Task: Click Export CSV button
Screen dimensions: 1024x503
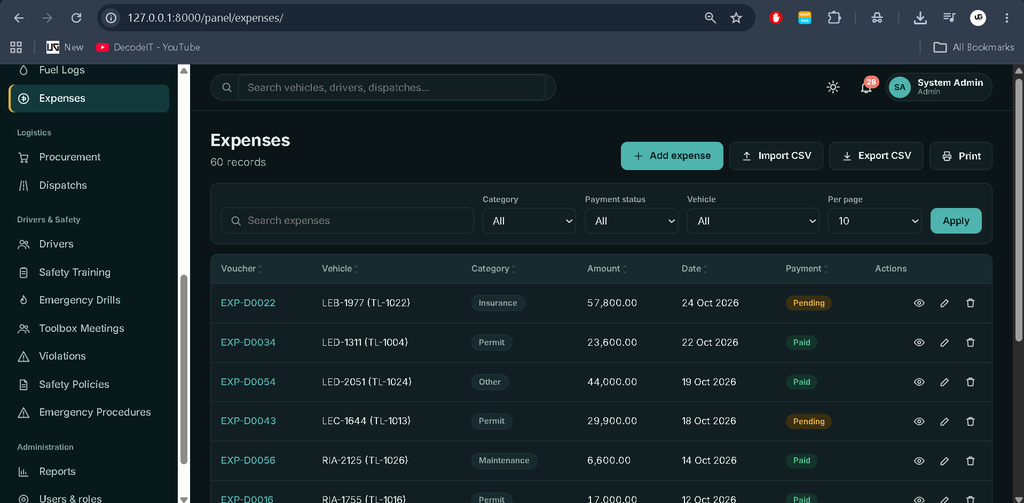Action: (876, 156)
